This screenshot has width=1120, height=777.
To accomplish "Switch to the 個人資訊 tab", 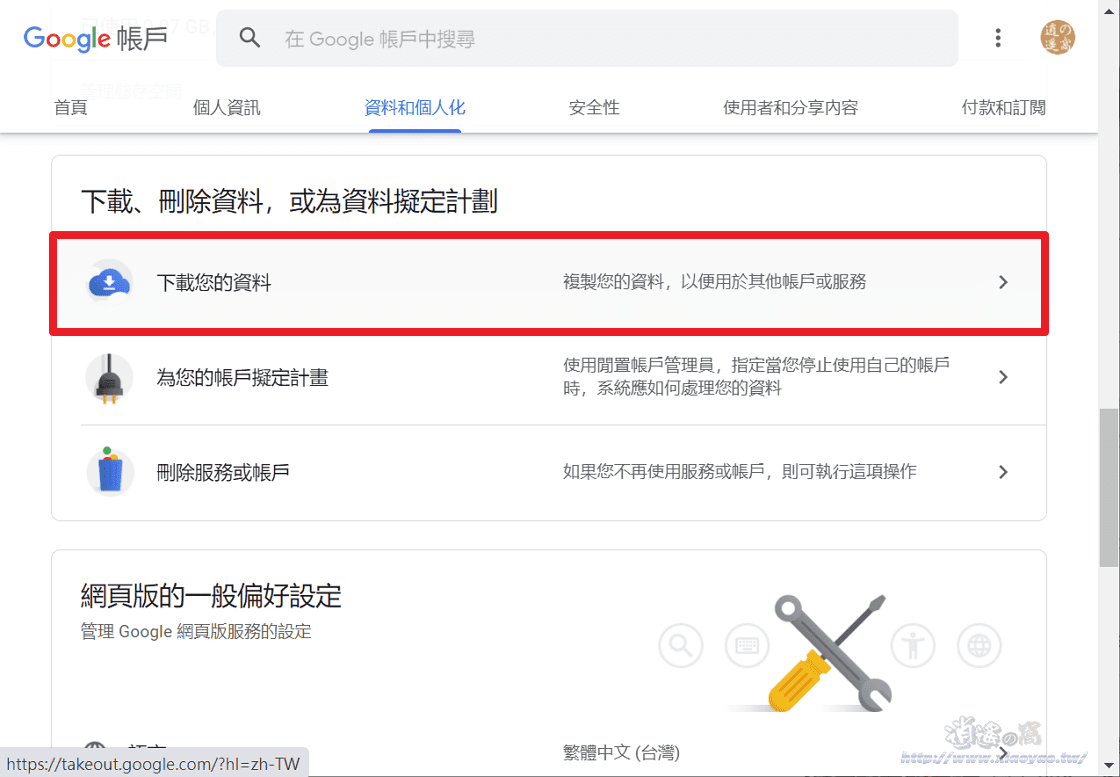I will click(226, 108).
